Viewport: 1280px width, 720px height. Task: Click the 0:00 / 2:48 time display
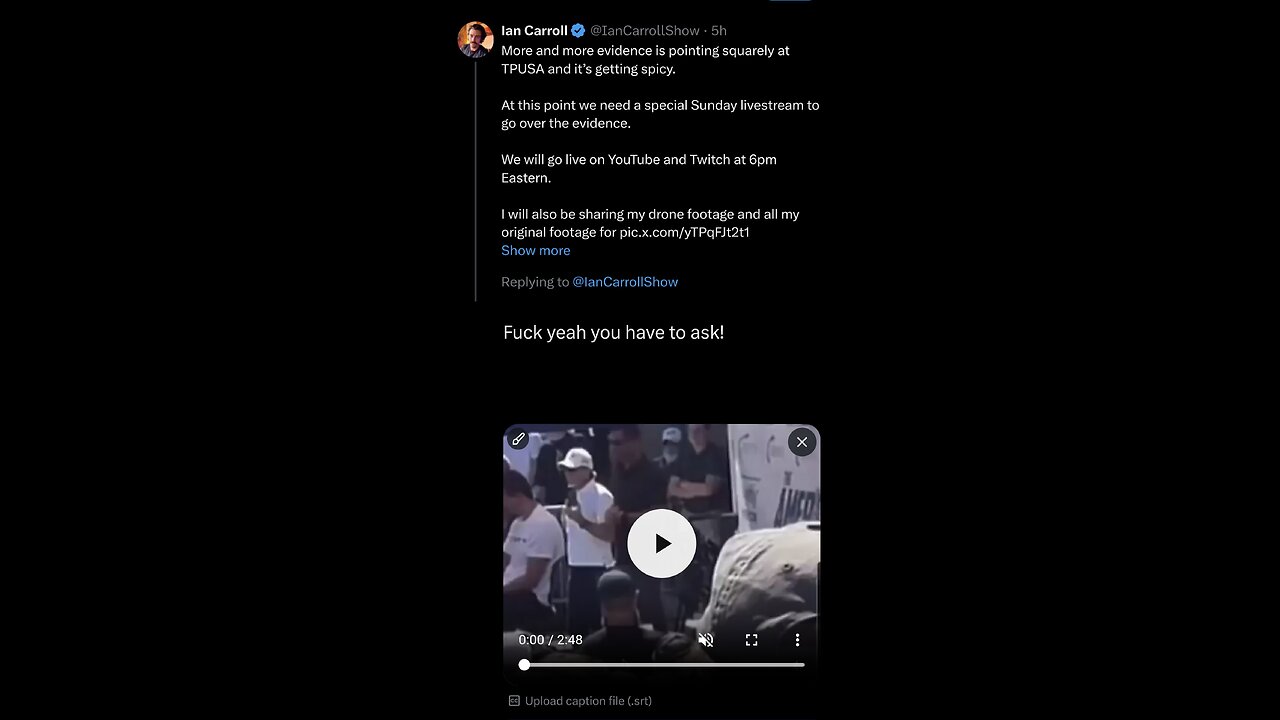point(550,640)
